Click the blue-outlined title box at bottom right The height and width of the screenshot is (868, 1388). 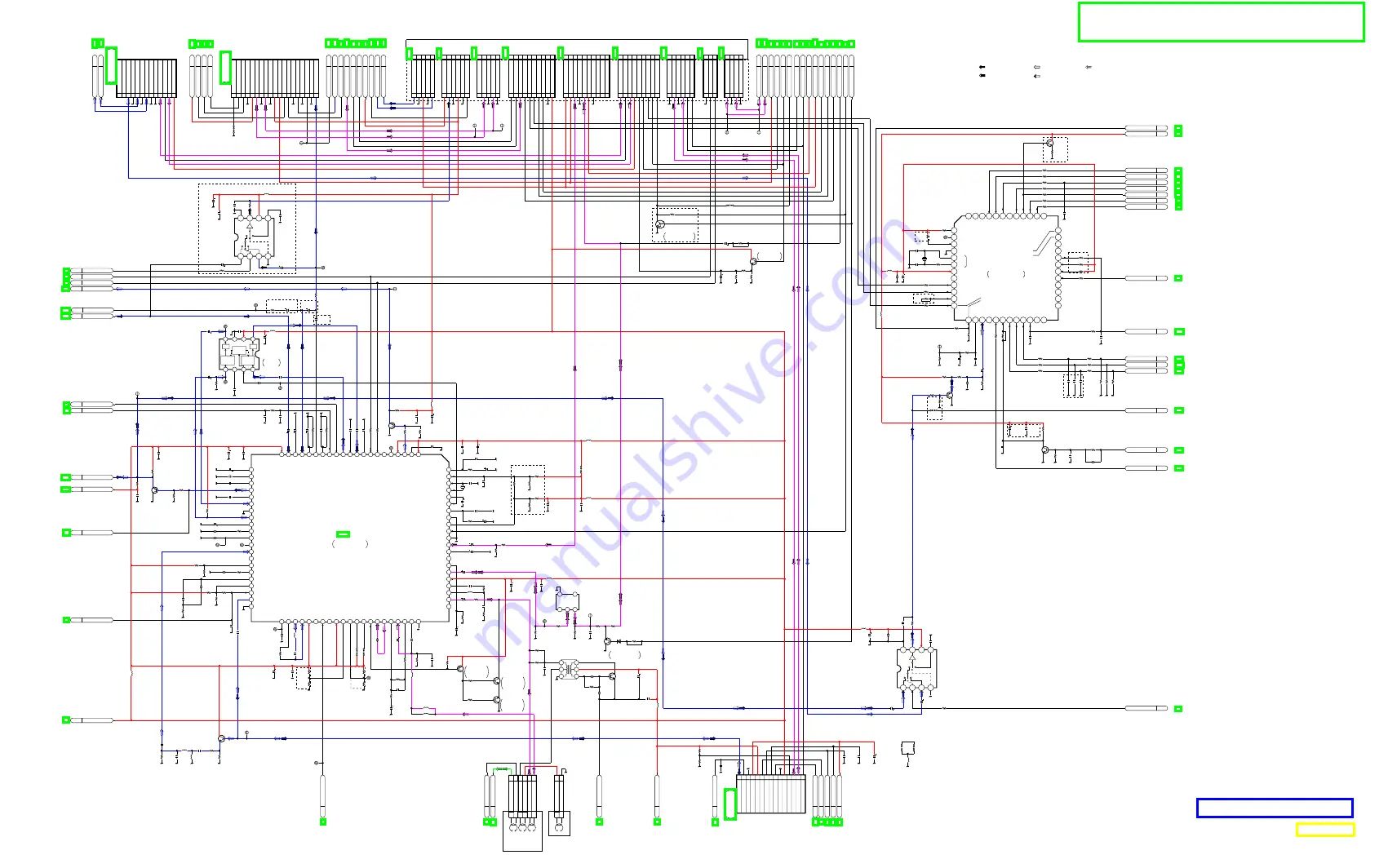[x=1275, y=808]
